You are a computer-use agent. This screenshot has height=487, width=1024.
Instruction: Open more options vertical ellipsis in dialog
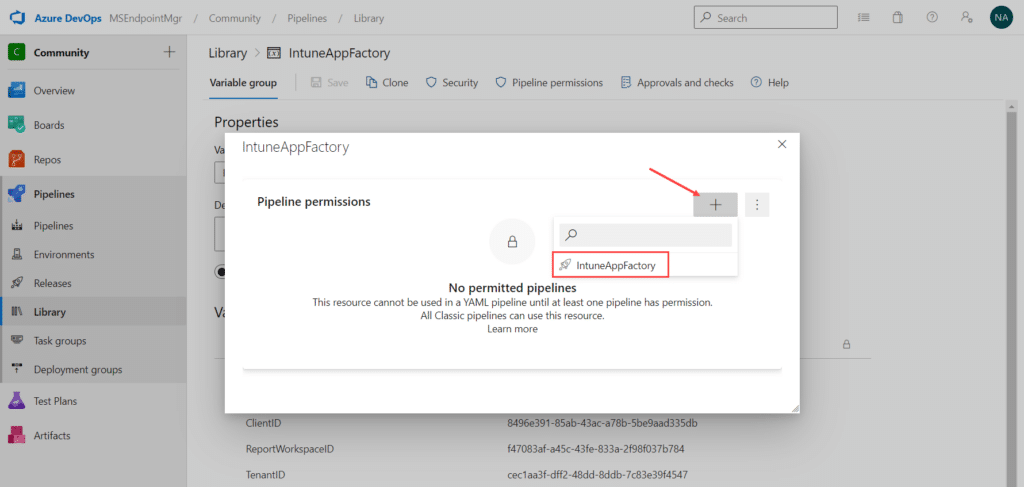pyautogui.click(x=757, y=205)
